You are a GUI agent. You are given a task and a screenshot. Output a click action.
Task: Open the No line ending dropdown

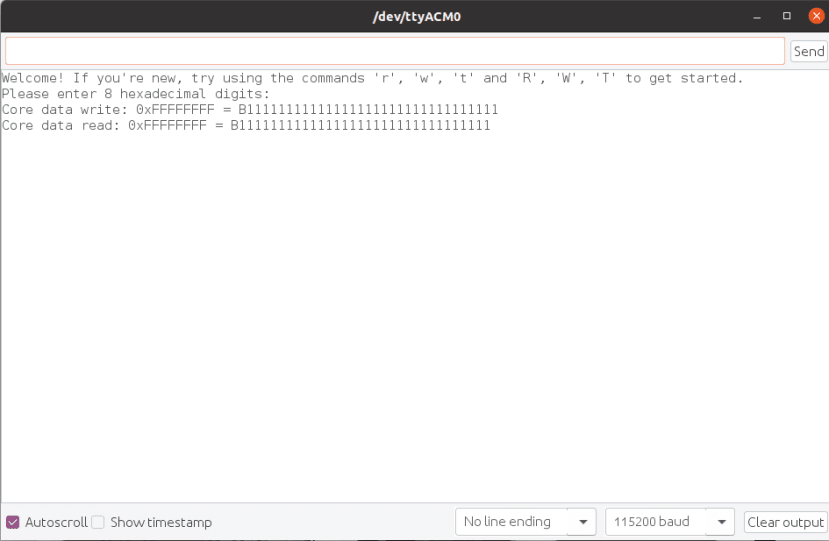(526, 522)
